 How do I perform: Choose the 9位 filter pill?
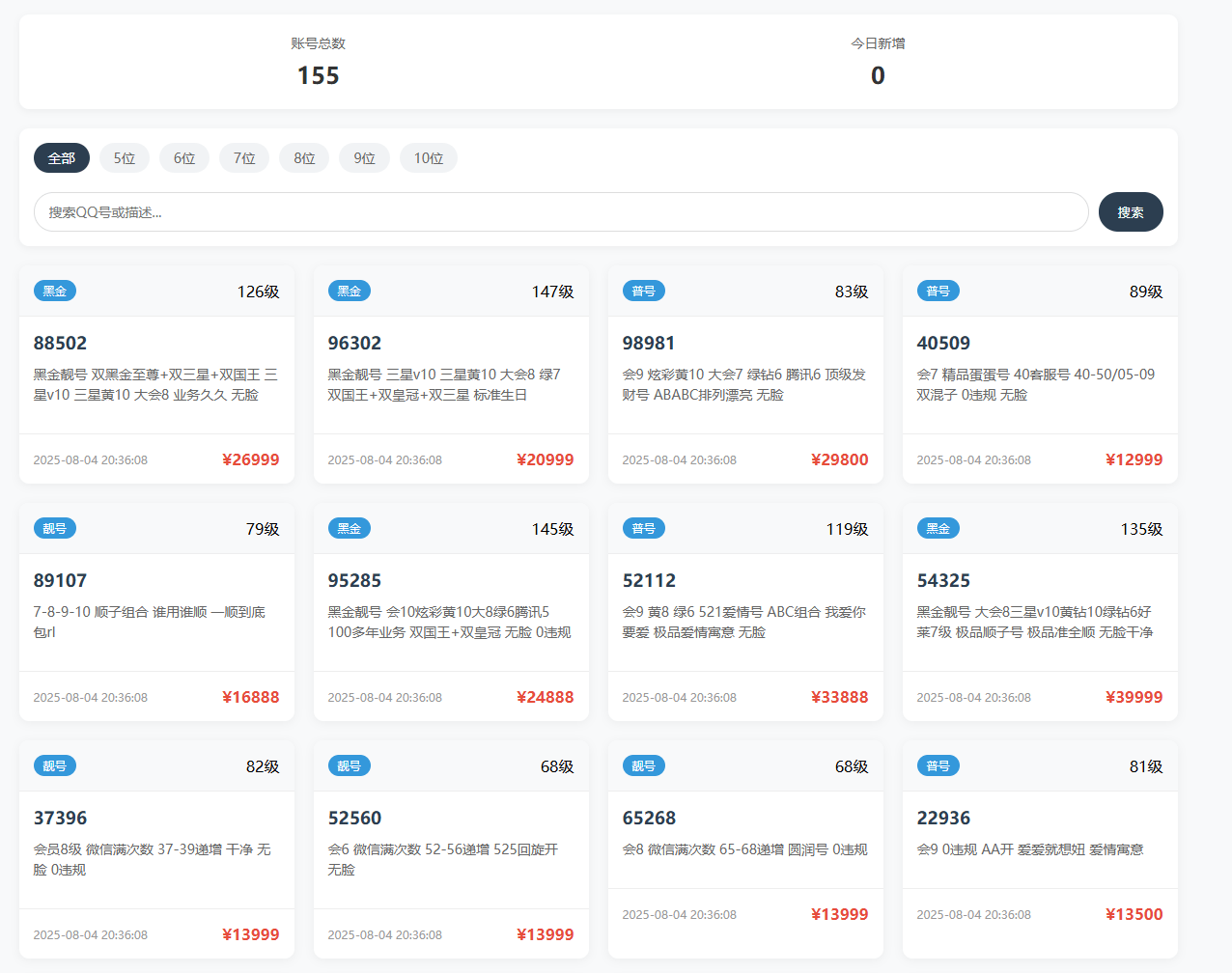click(x=364, y=158)
